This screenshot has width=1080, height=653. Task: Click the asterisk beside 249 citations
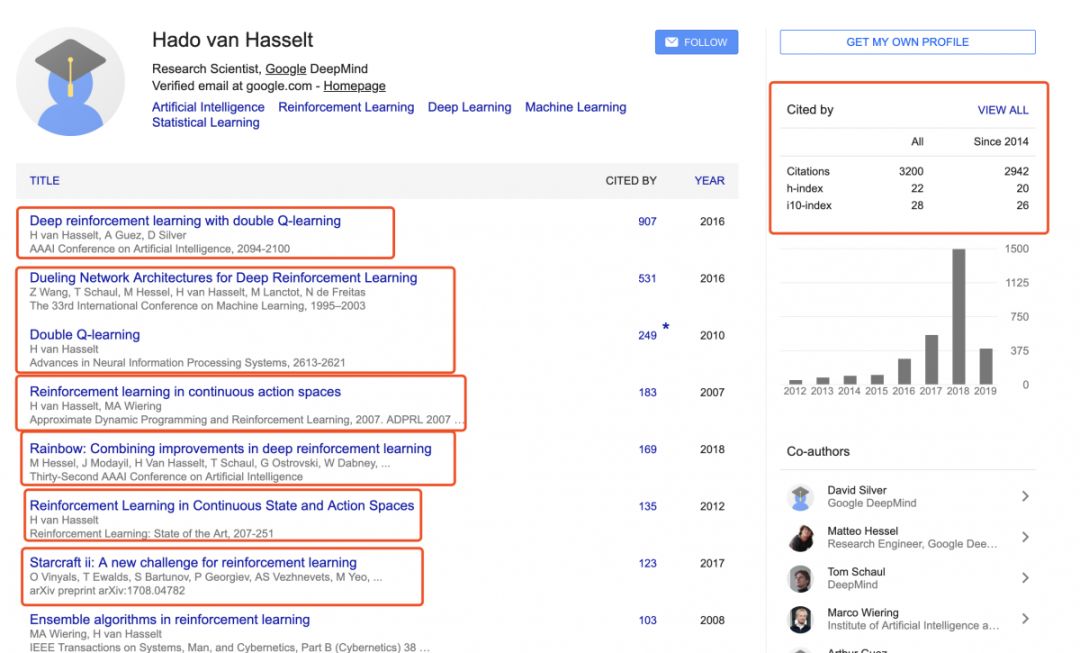[x=665, y=328]
